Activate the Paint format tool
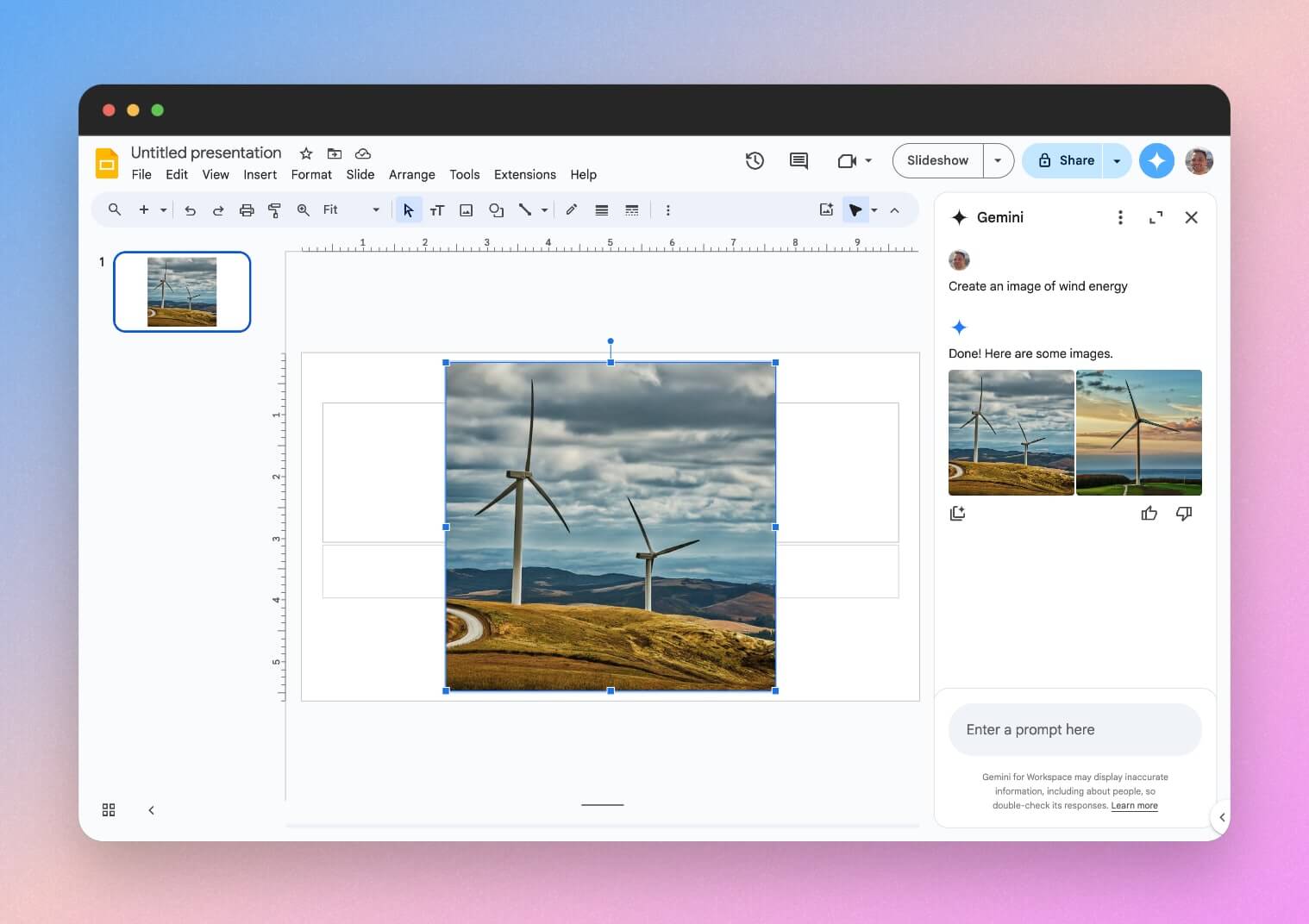Screen dimensions: 1309x924 (274, 209)
